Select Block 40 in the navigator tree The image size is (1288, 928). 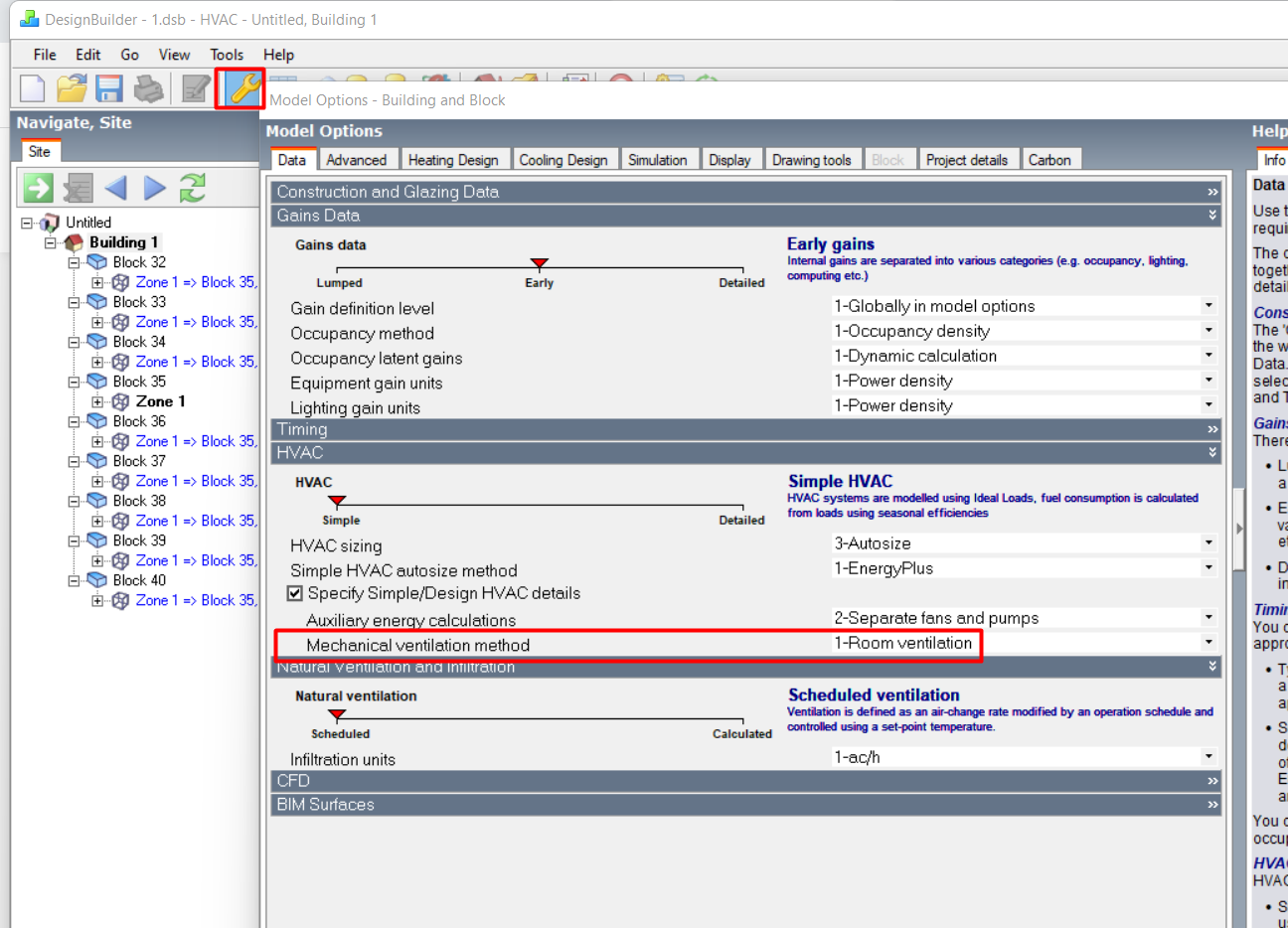pos(139,580)
